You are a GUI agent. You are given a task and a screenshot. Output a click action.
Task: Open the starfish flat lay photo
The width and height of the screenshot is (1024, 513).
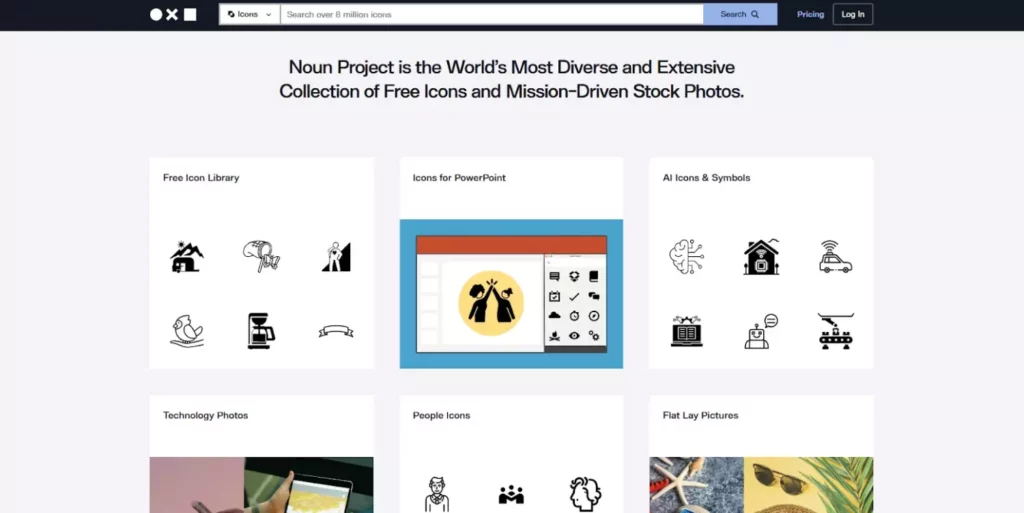point(696,485)
